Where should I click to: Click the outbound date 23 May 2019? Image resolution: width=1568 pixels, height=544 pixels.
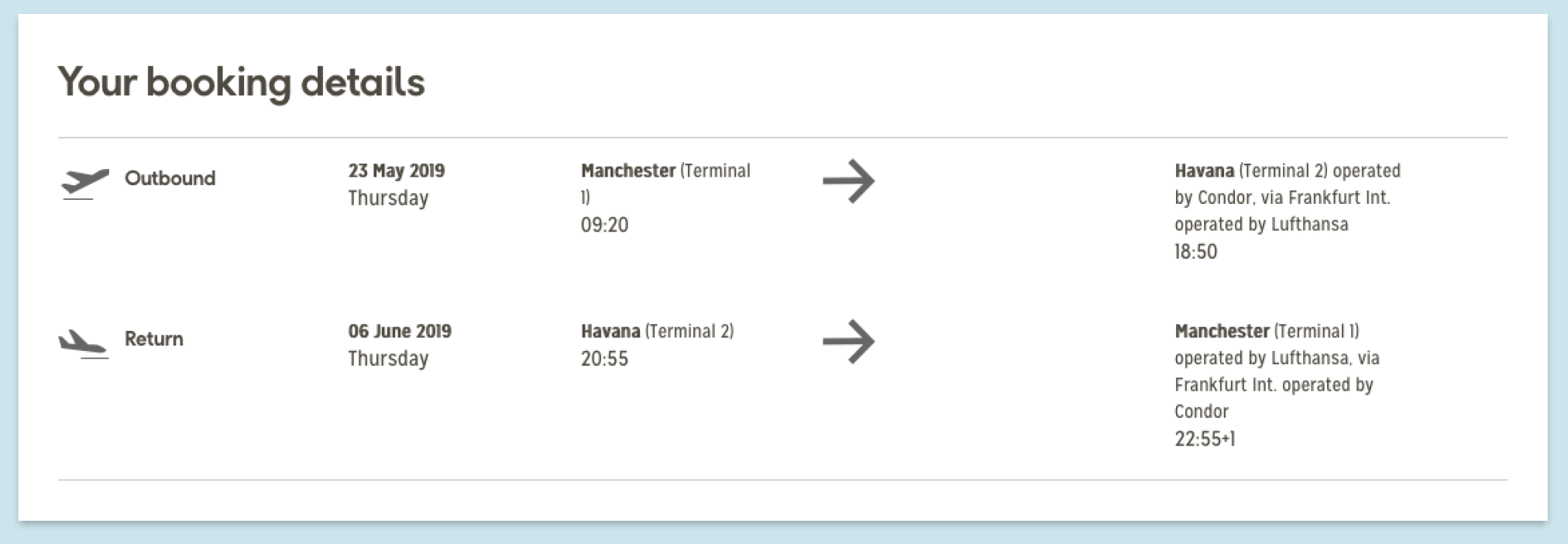tap(396, 170)
